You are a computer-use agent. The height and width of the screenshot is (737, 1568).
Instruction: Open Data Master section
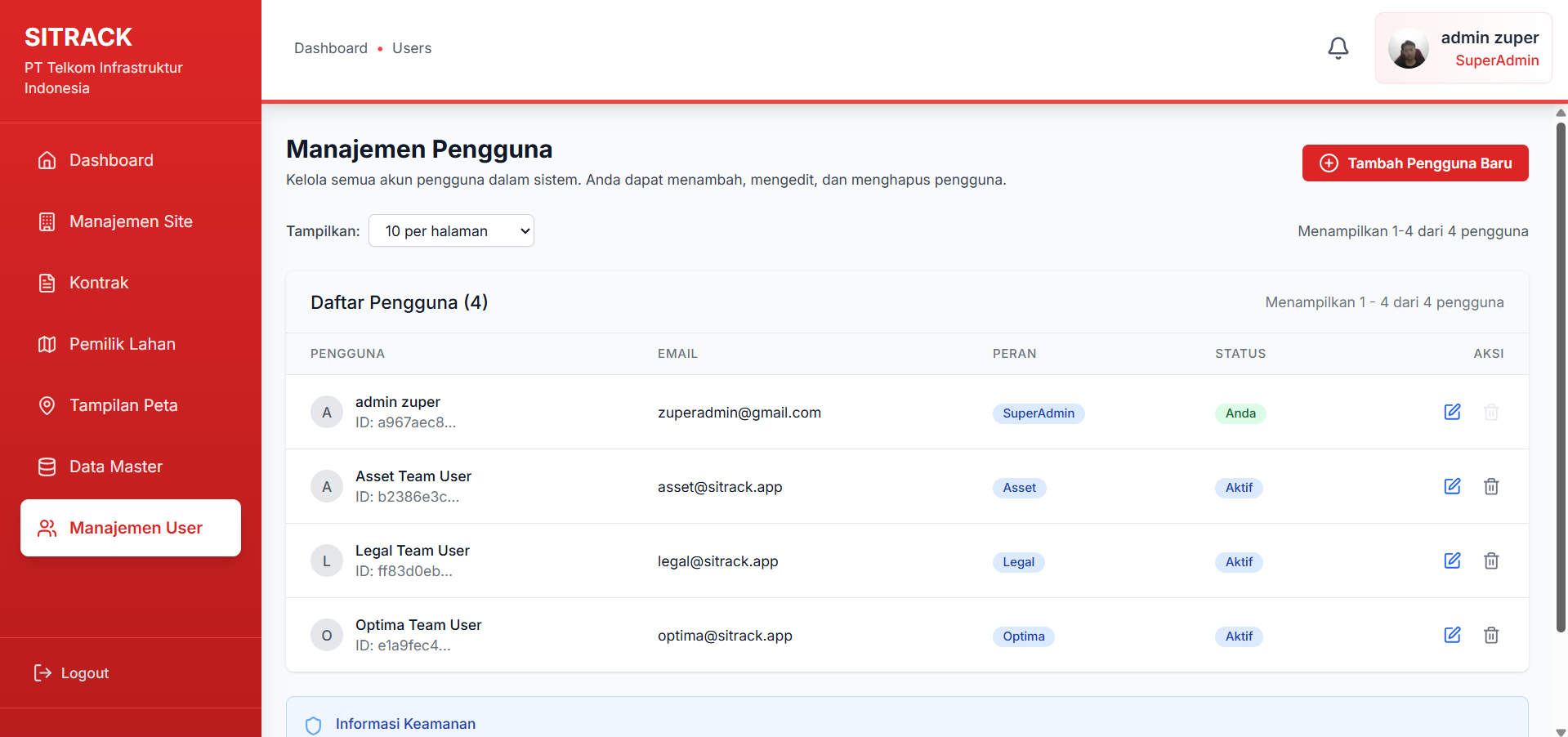(x=131, y=467)
